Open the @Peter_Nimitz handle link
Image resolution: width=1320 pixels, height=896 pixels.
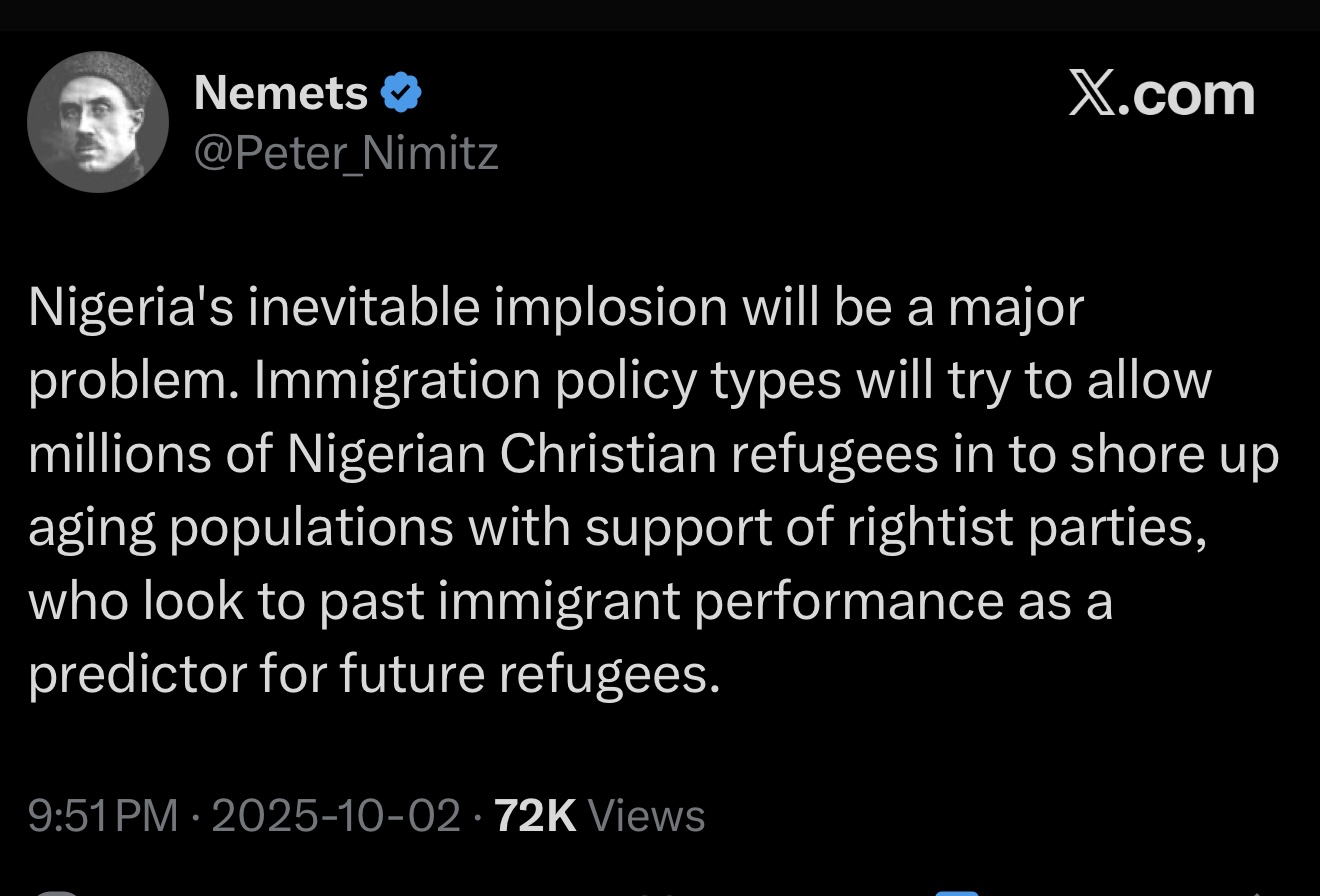[346, 153]
